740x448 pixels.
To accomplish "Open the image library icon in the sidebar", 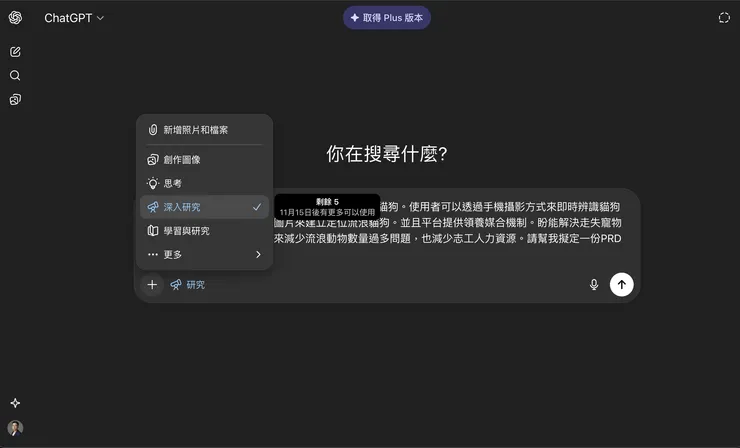I will 15,100.
